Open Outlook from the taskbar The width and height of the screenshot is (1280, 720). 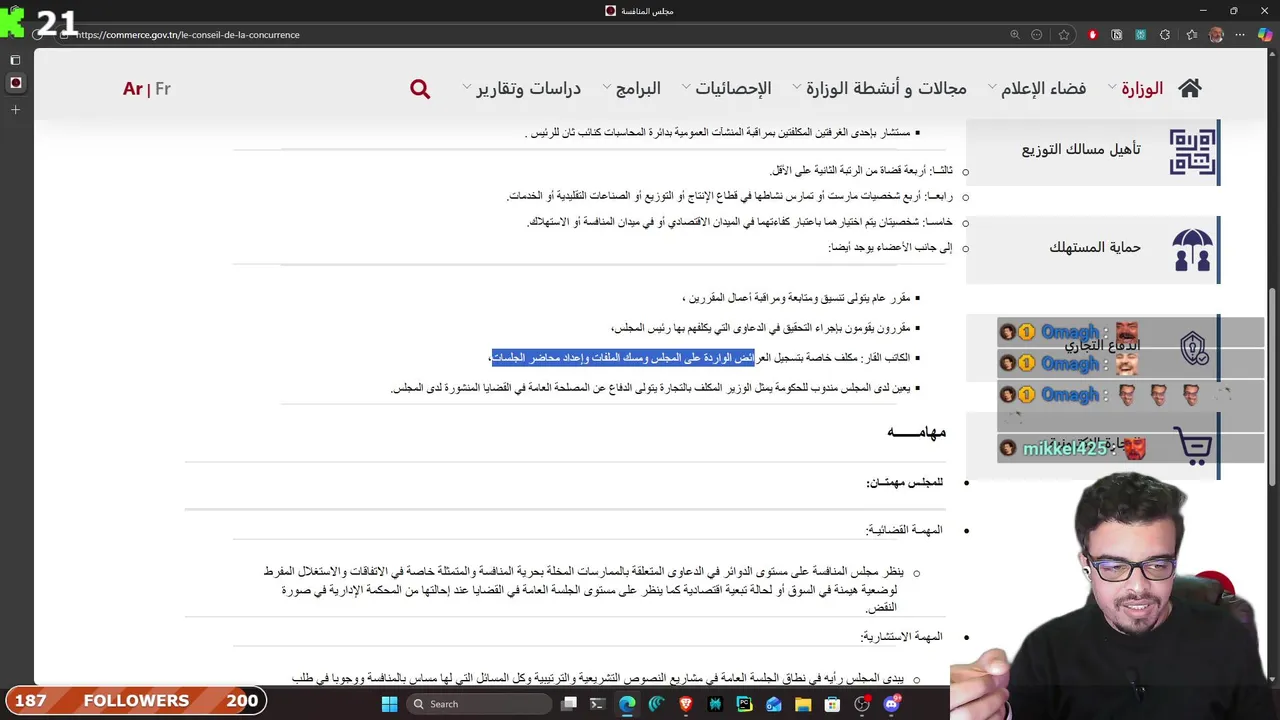pos(774,704)
